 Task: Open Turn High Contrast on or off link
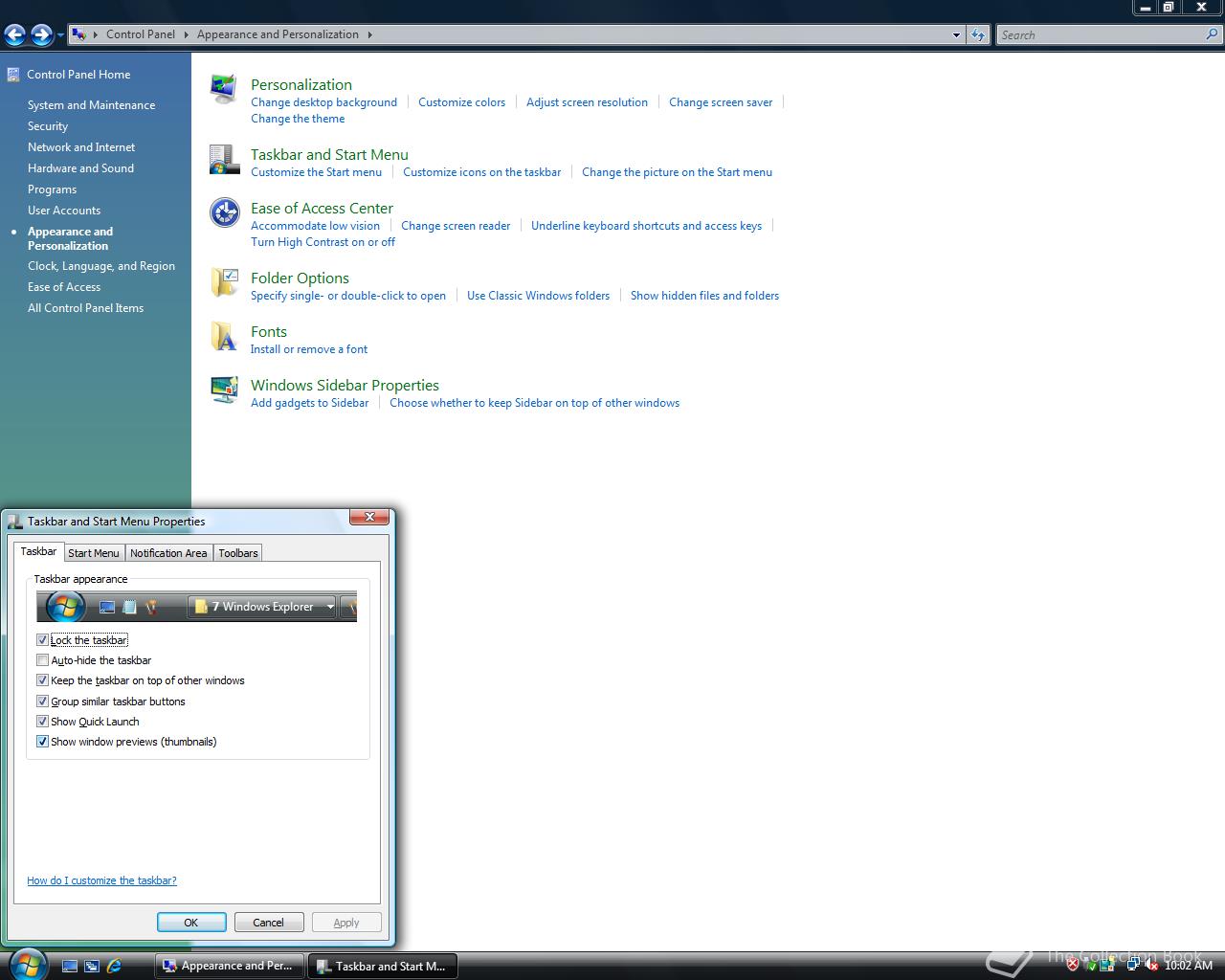point(323,242)
